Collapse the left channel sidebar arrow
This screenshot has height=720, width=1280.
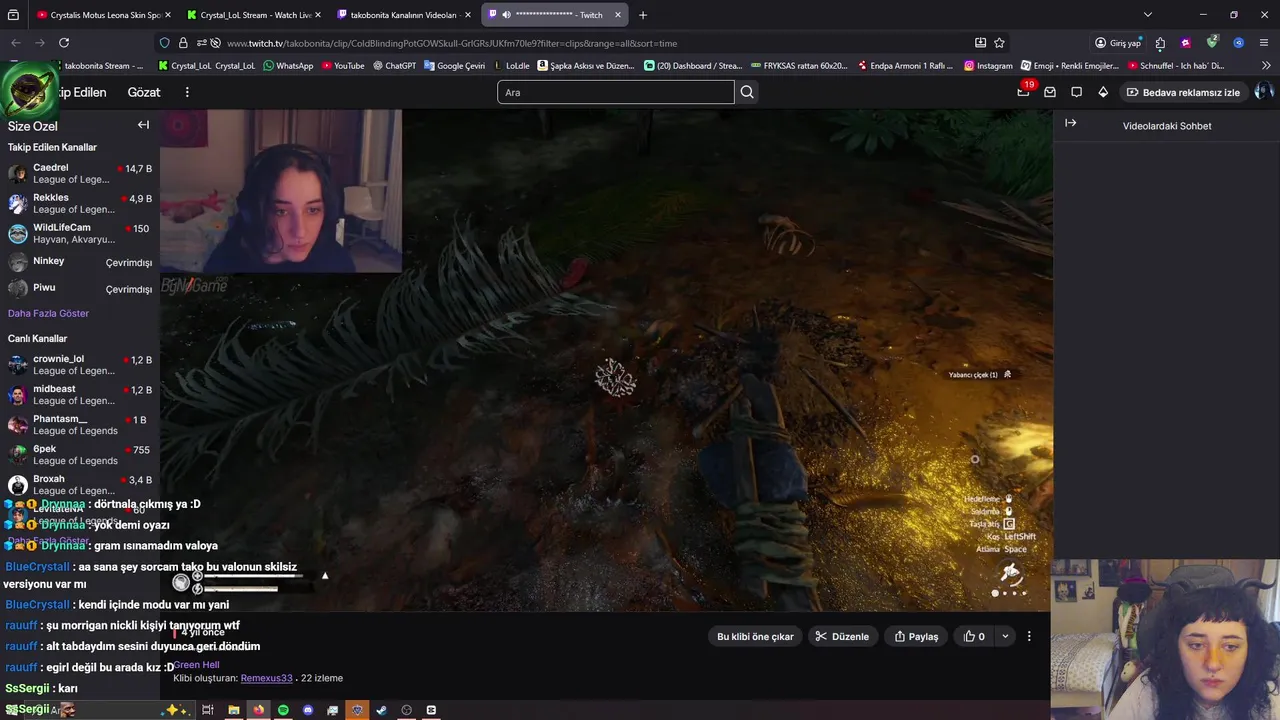[x=143, y=125]
